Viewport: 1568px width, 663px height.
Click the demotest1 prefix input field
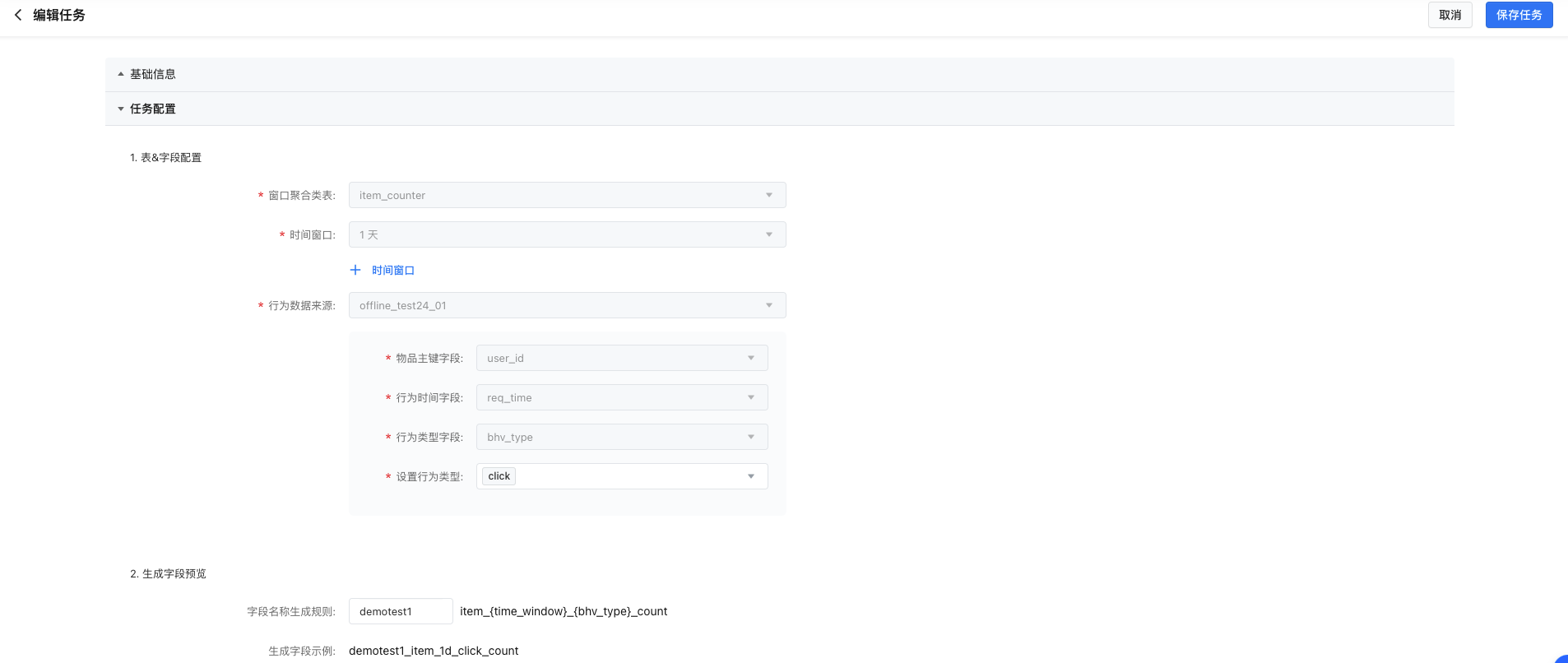pyautogui.click(x=401, y=611)
